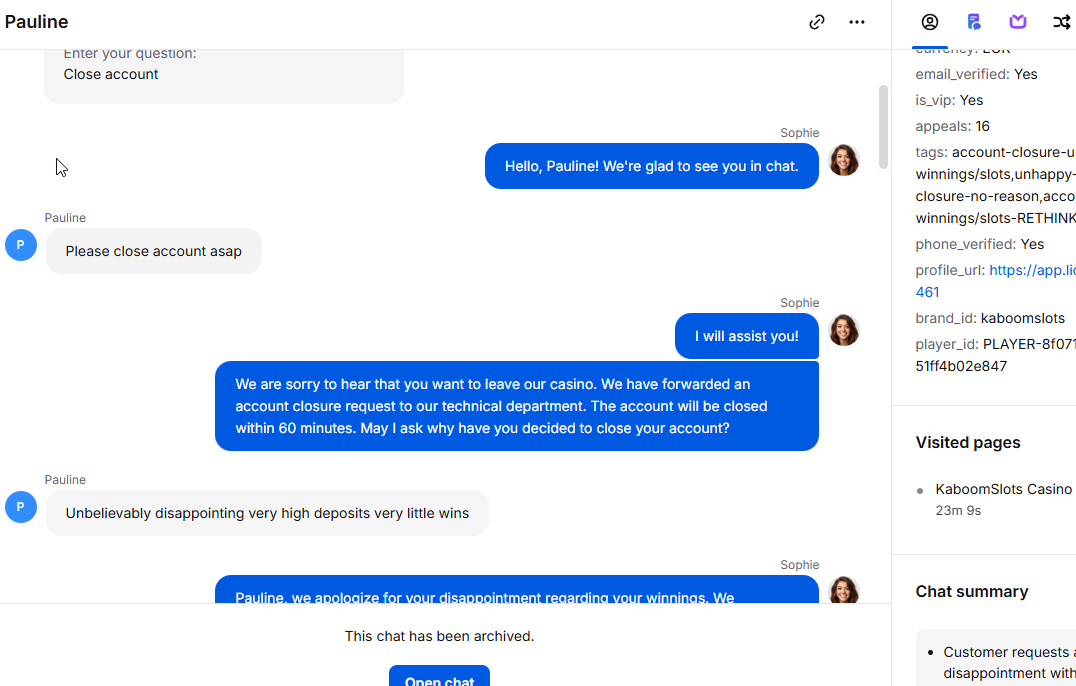Select the shuffle arrows icon tab

click(1062, 22)
